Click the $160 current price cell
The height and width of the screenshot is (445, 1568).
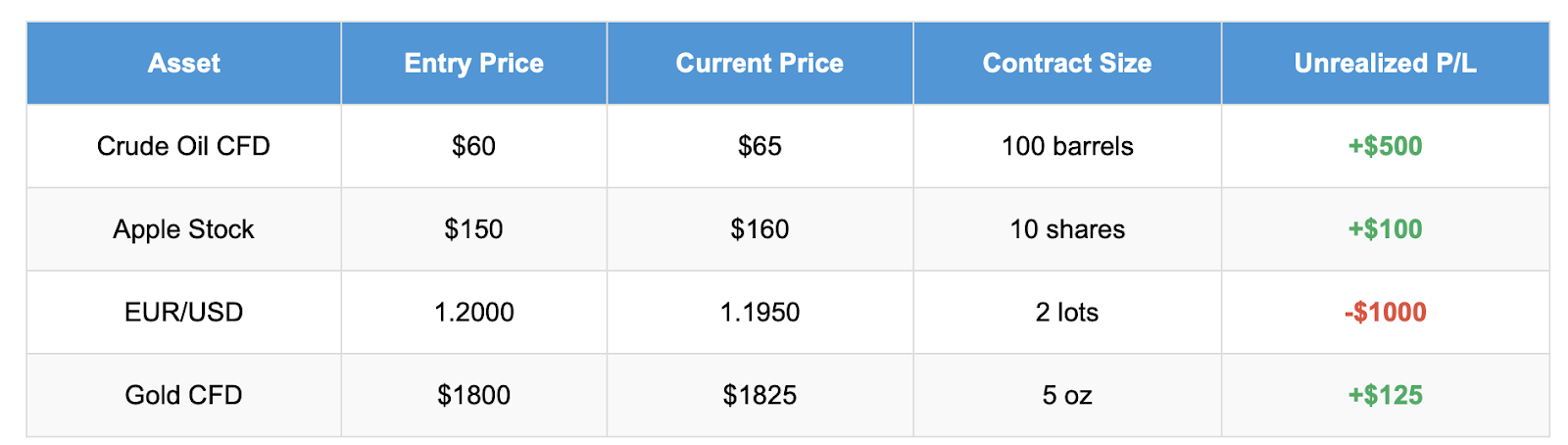coord(759,229)
